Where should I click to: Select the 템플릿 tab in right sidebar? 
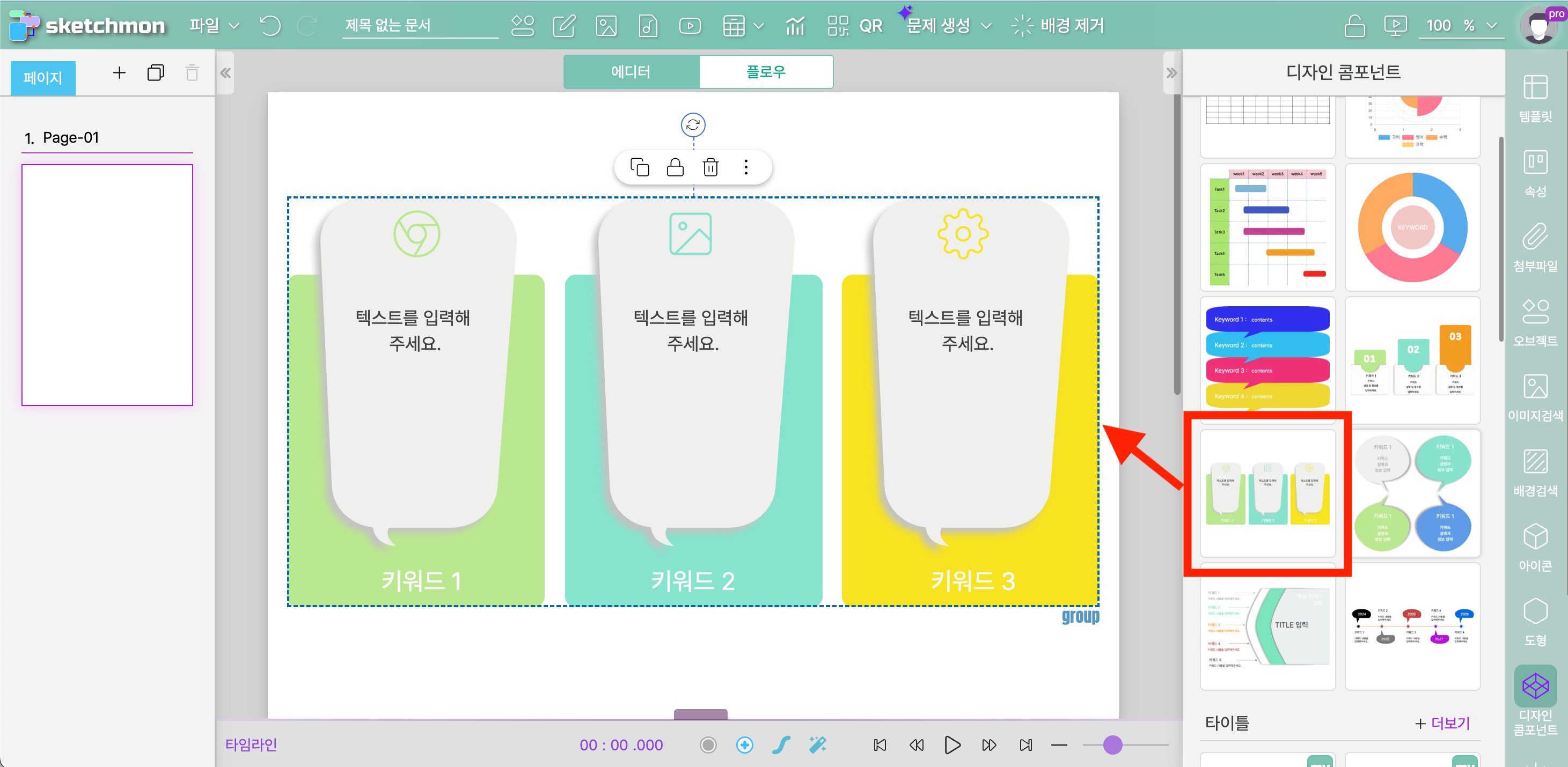[x=1535, y=97]
